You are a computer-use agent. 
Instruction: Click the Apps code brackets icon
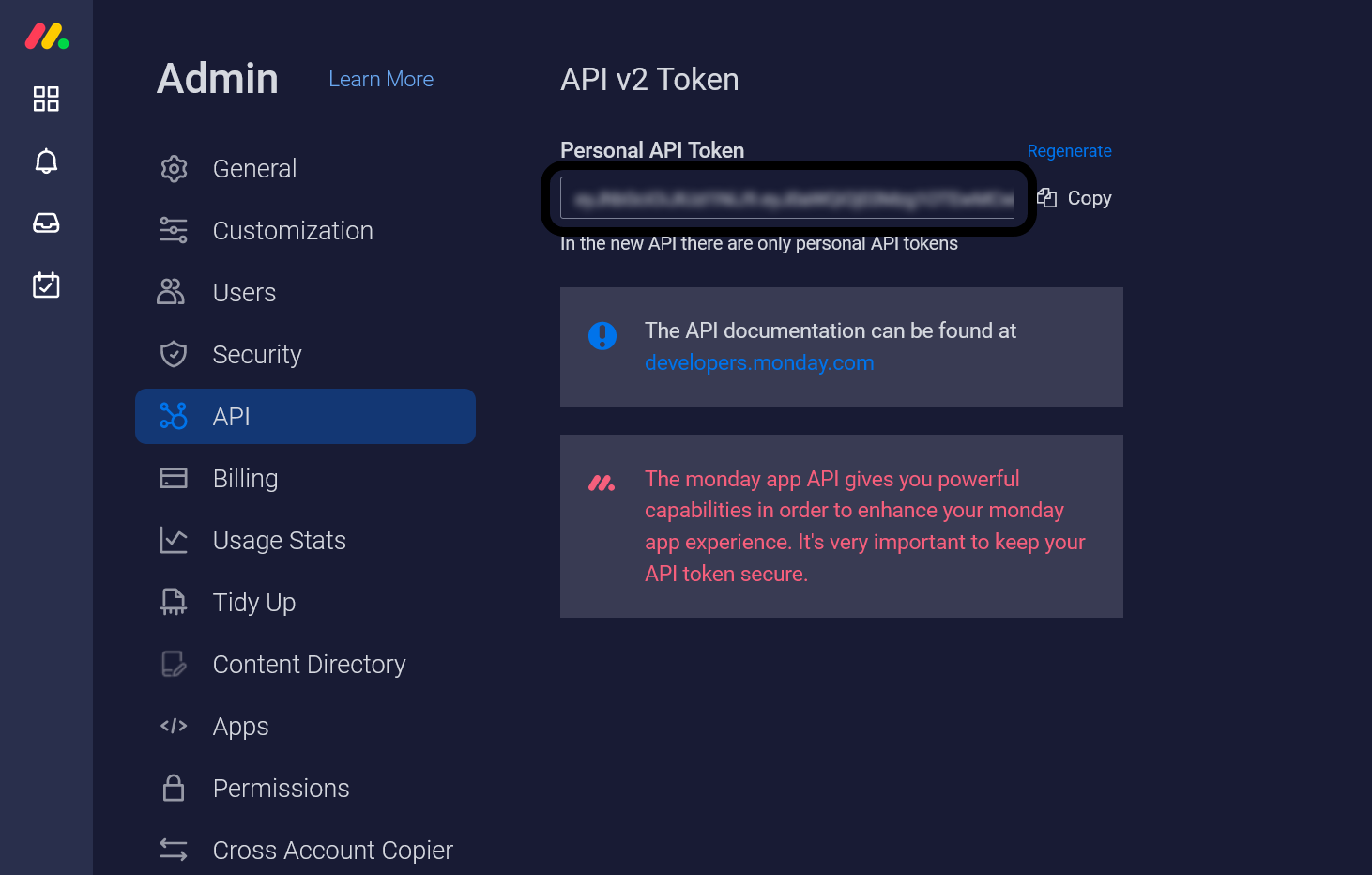[x=174, y=726]
